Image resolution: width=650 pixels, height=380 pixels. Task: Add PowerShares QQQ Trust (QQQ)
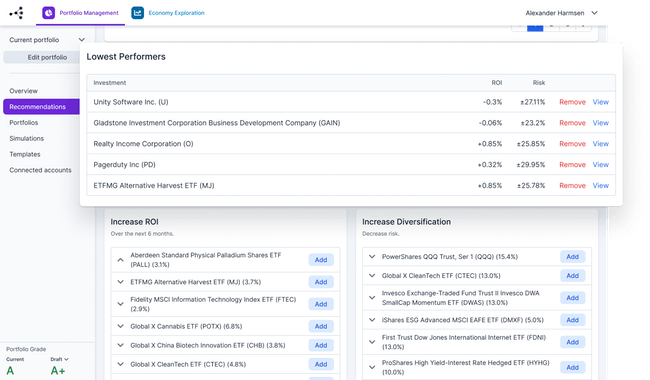(x=572, y=257)
